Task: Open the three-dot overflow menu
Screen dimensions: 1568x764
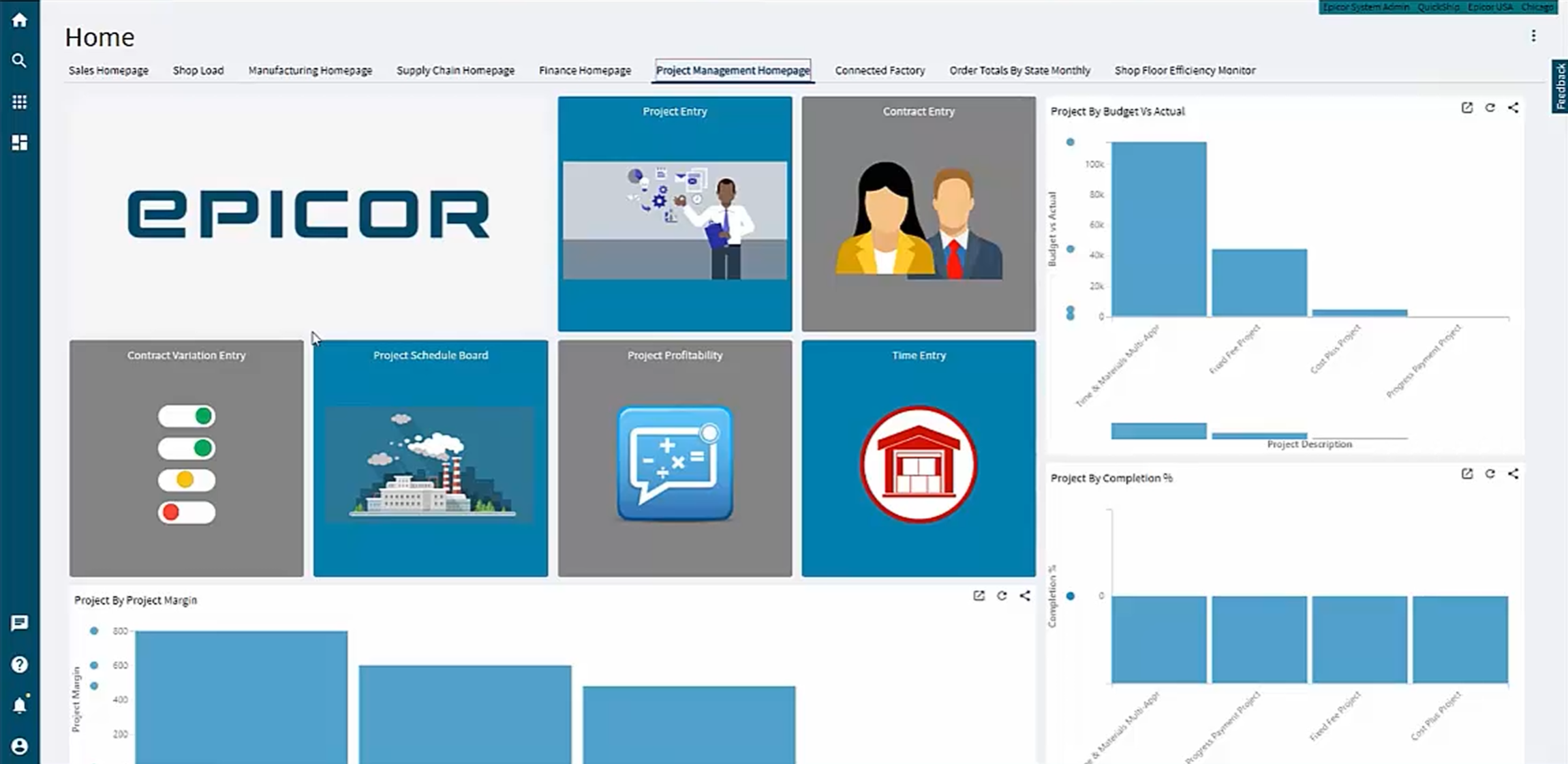Action: click(1533, 36)
